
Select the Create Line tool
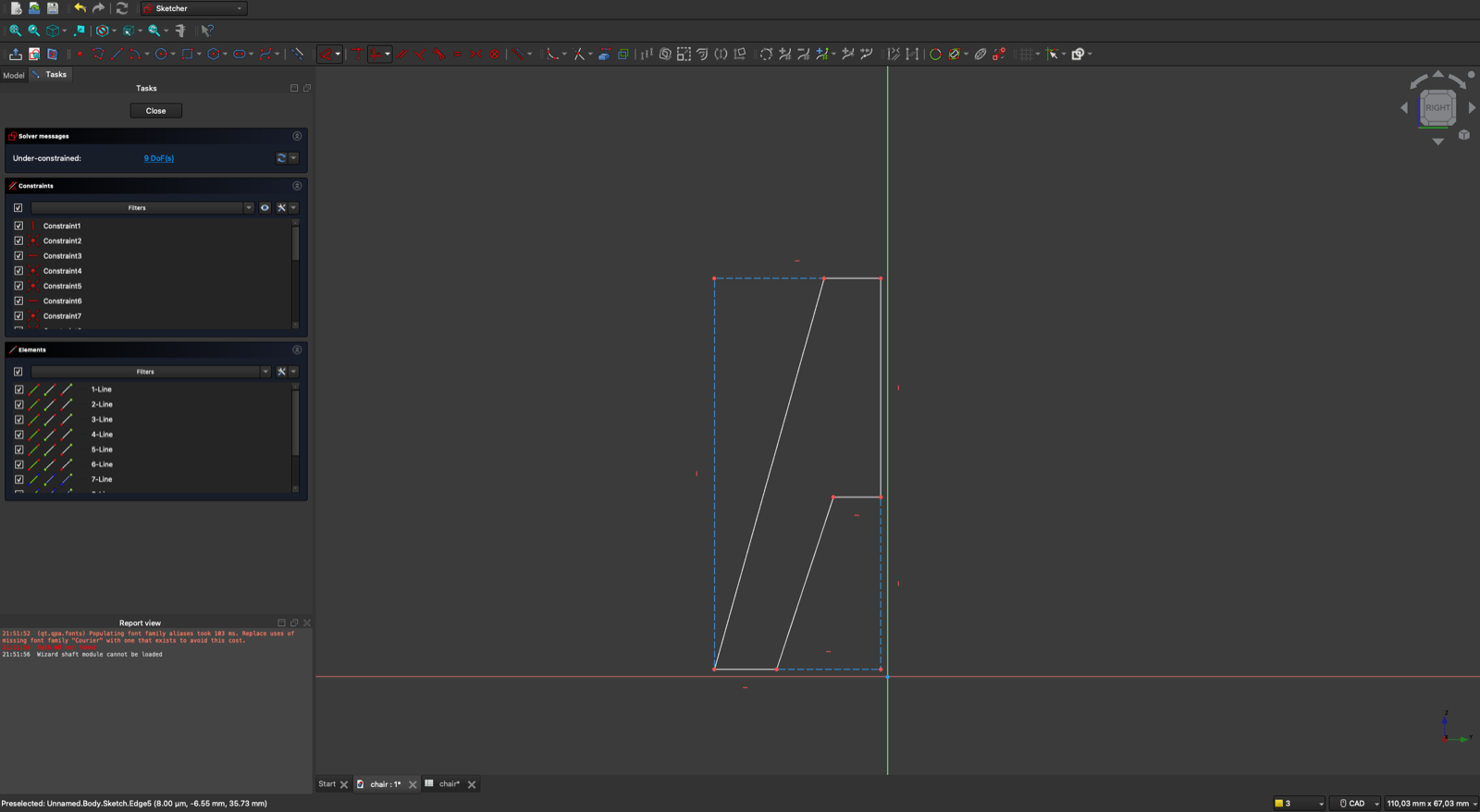[117, 54]
